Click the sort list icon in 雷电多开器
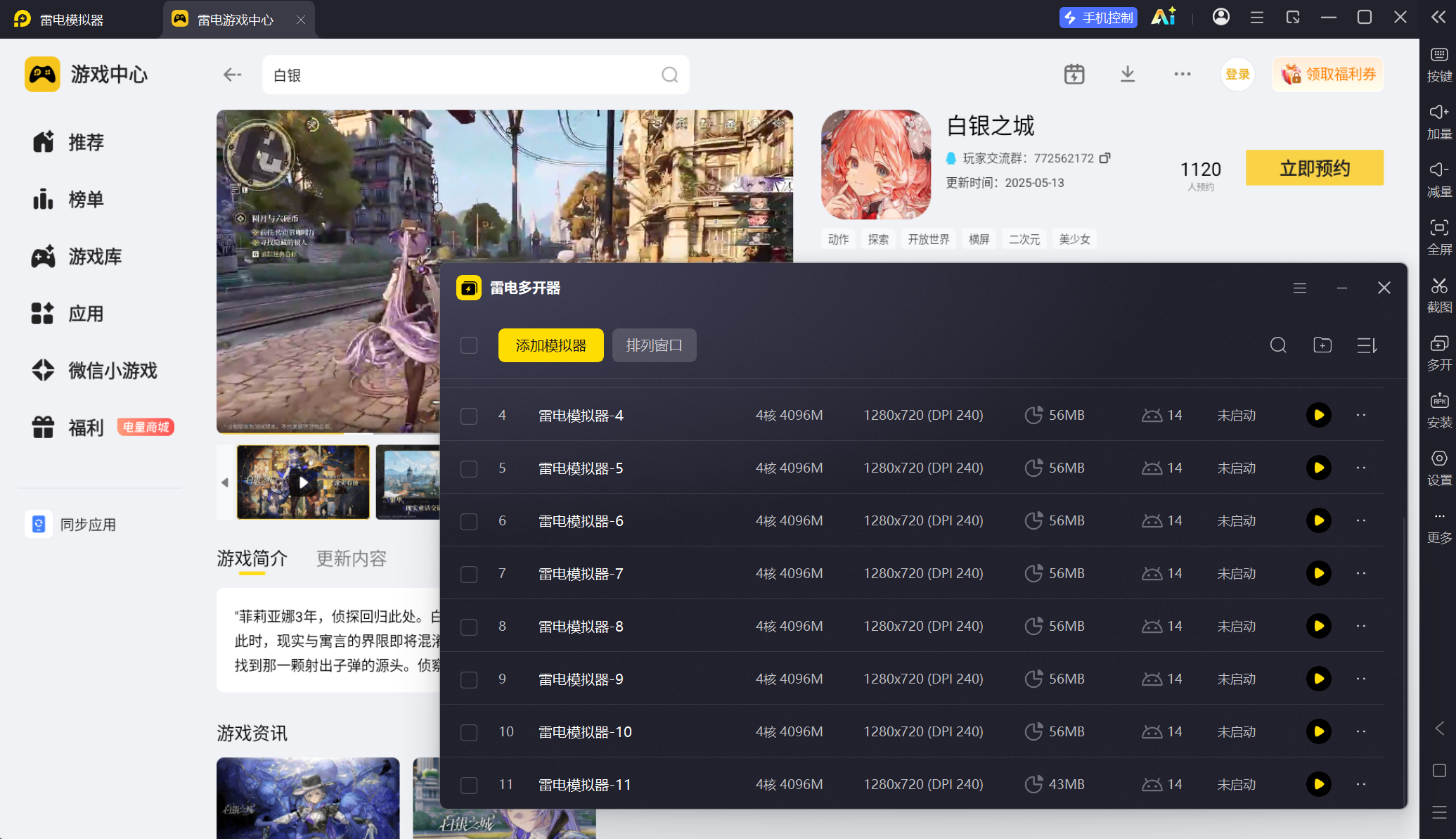 point(1367,345)
